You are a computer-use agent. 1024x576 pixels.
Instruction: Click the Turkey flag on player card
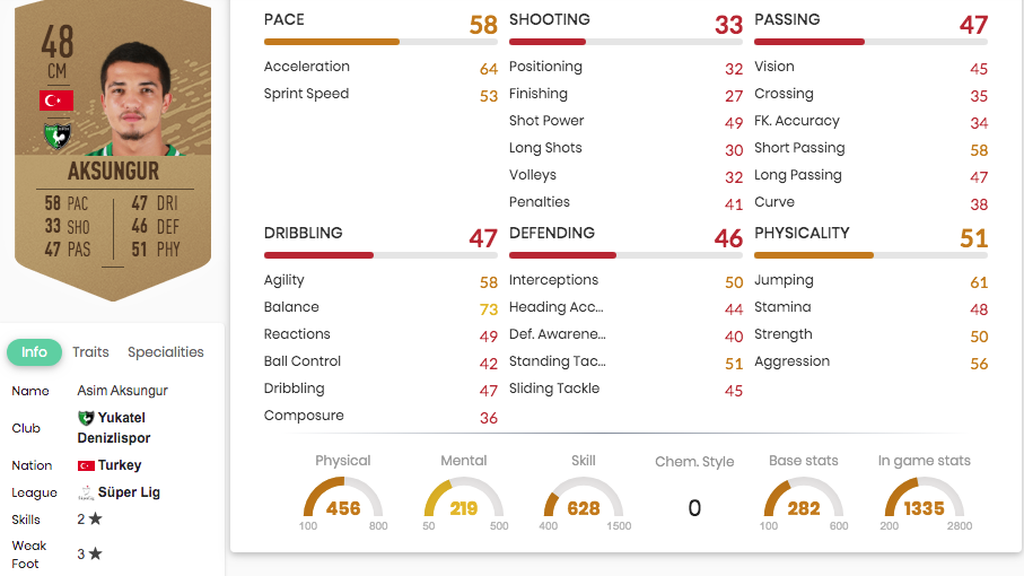coord(56,101)
